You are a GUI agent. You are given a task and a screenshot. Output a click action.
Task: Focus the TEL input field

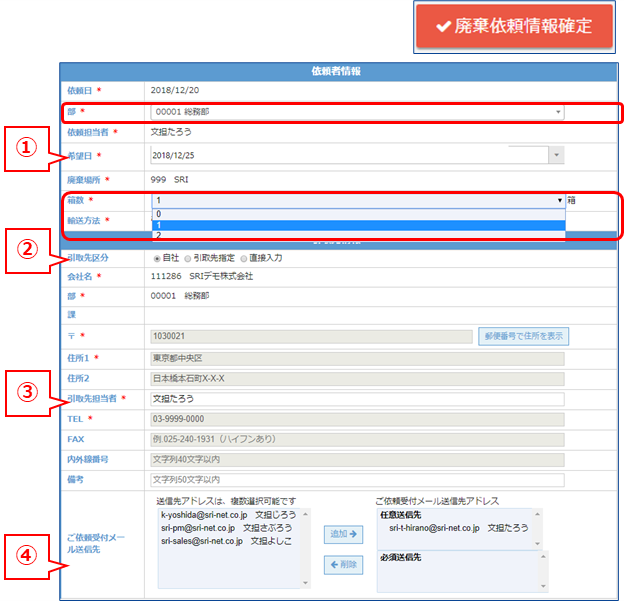click(x=356, y=419)
